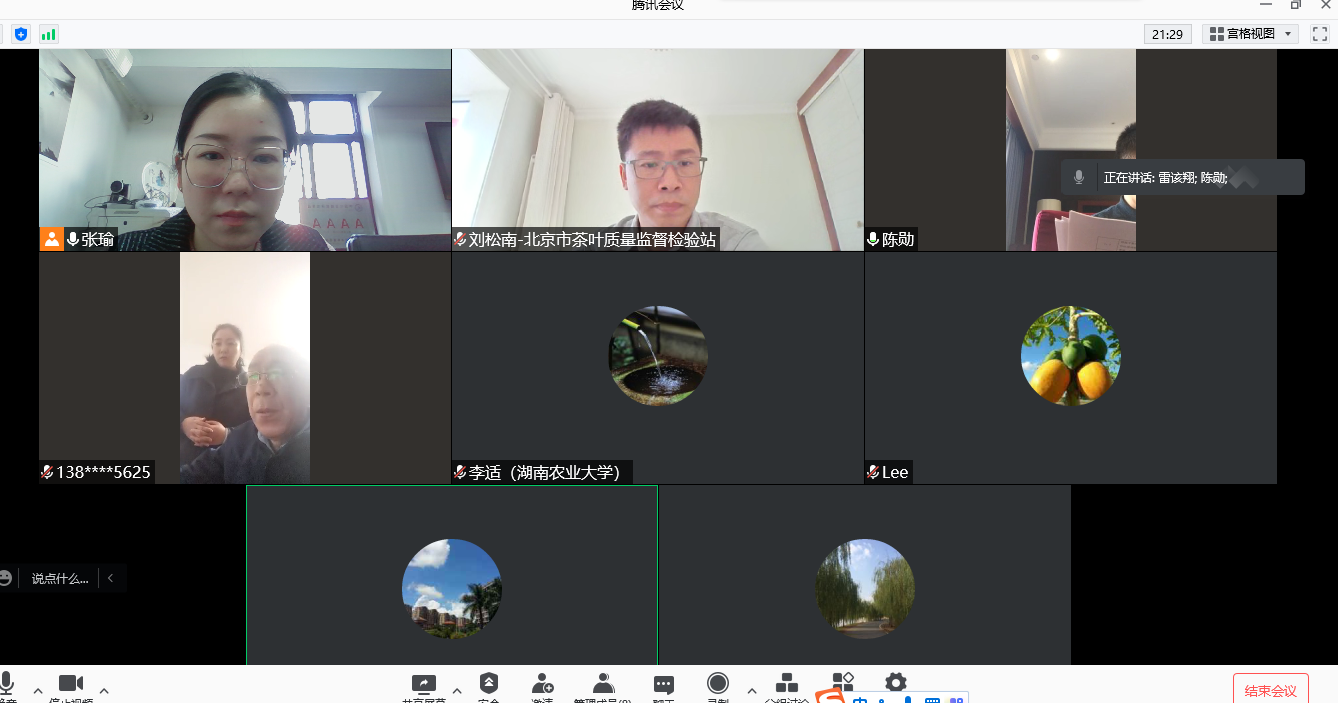The image size is (1338, 703).
Task: Open the share screen option
Action: 424,685
